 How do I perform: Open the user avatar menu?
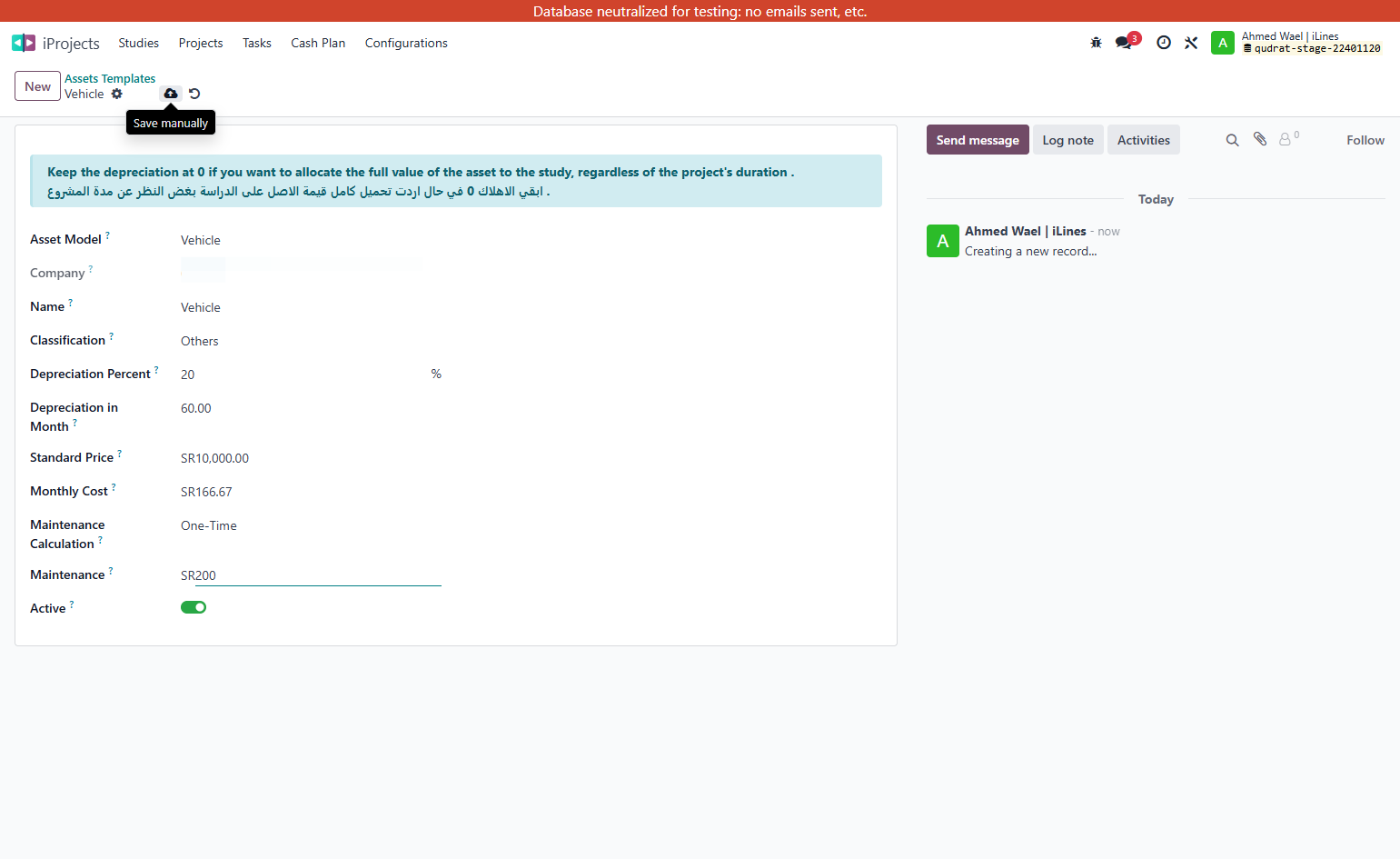click(1223, 43)
